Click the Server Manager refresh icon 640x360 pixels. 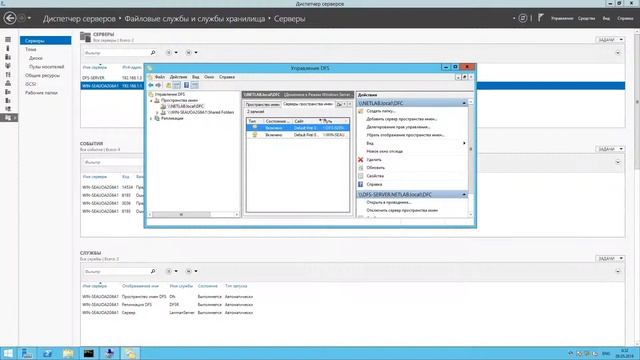[x=522, y=18]
